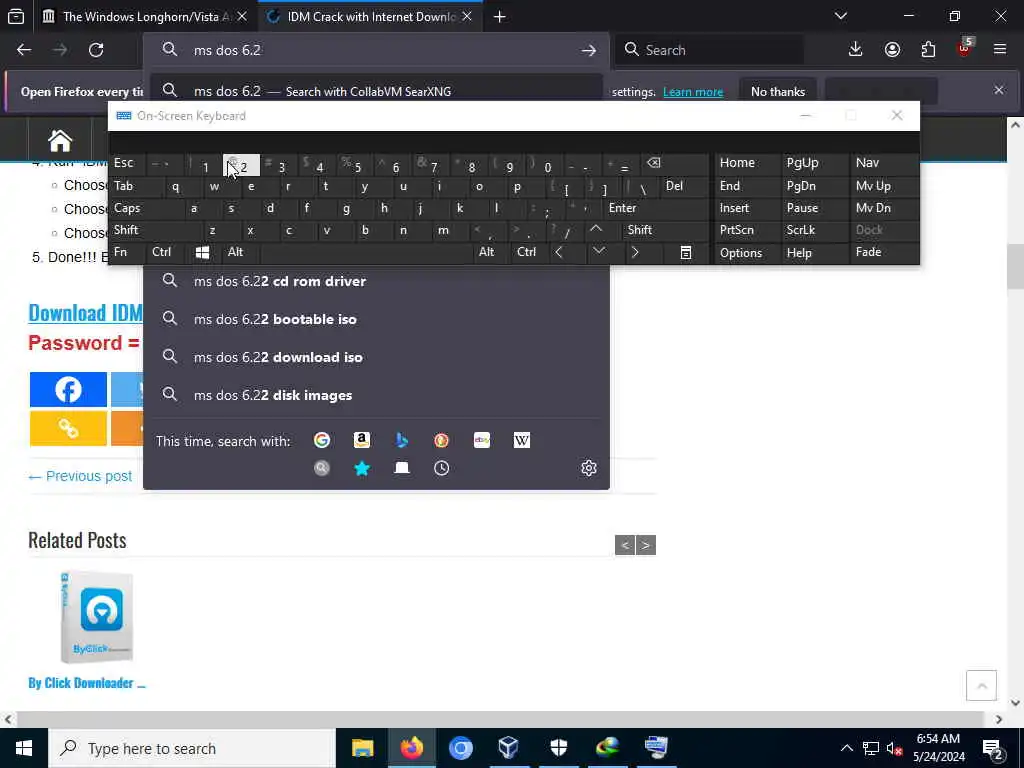Open the Extensions puzzle icon
This screenshot has width=1024, height=768.
click(x=928, y=50)
